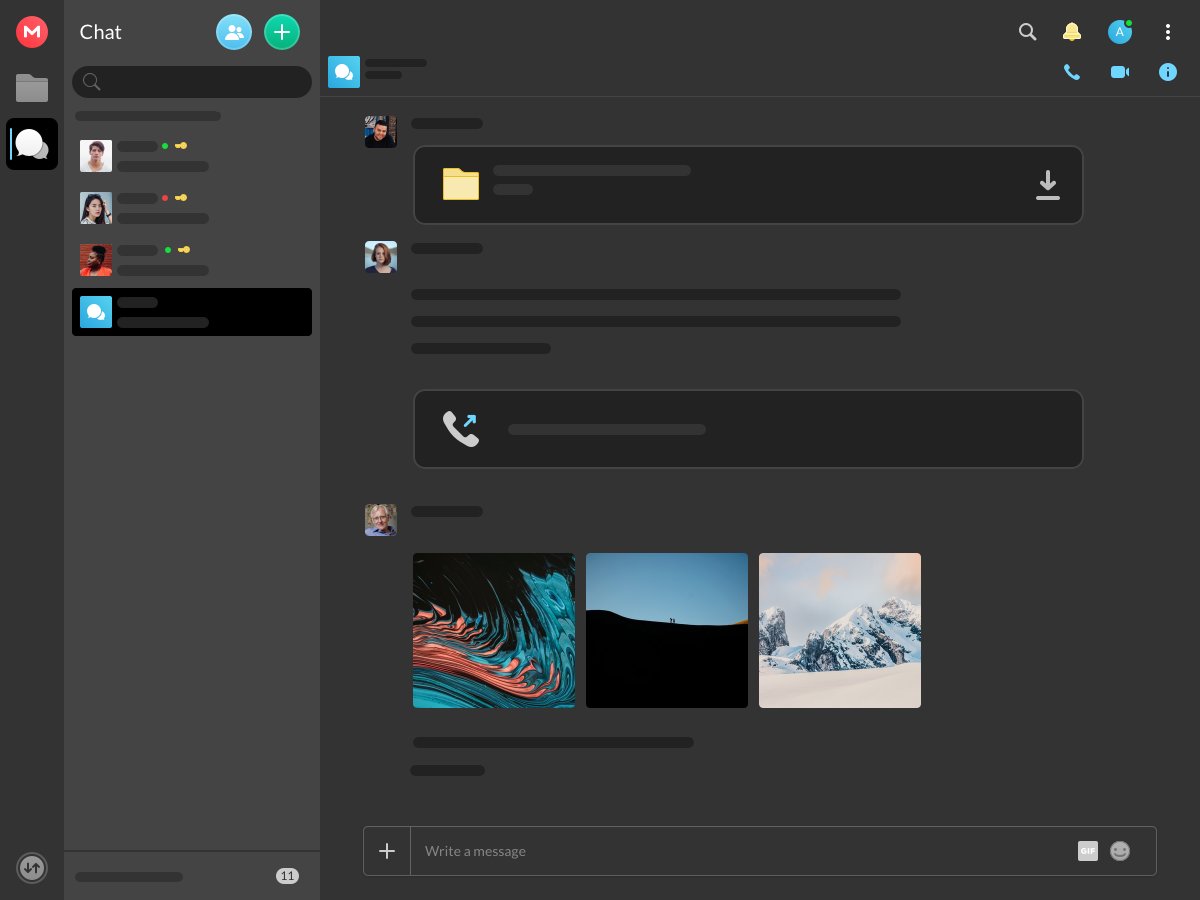Open global search with the magnifier icon

pos(1028,32)
